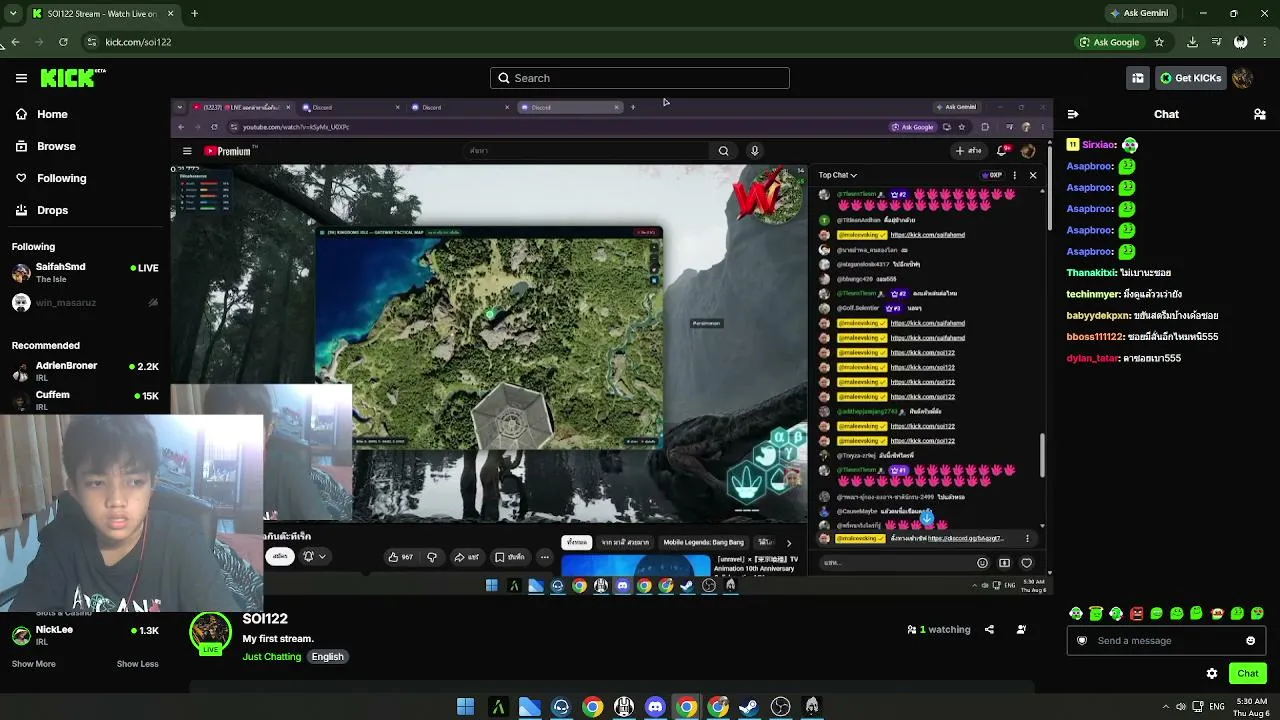Send message with Chat button
Screen dimensions: 1280x720
[1247, 673]
